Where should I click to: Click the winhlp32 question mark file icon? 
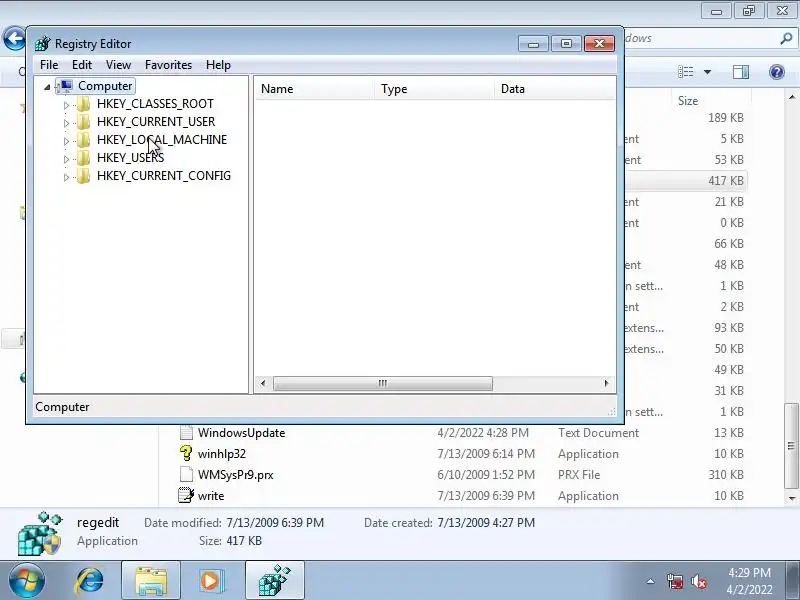click(x=186, y=453)
